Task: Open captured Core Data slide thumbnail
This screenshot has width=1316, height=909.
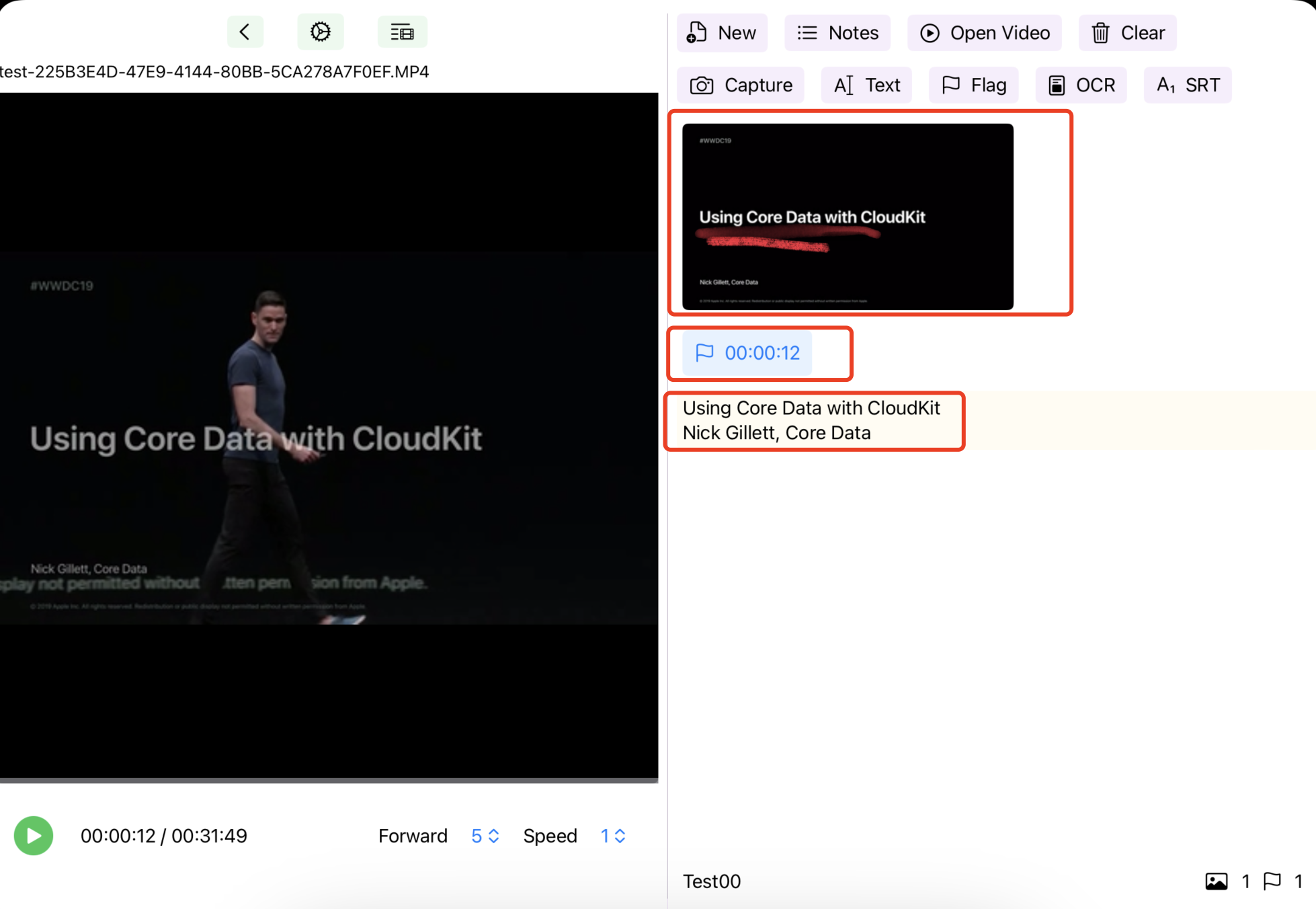Action: (x=848, y=216)
